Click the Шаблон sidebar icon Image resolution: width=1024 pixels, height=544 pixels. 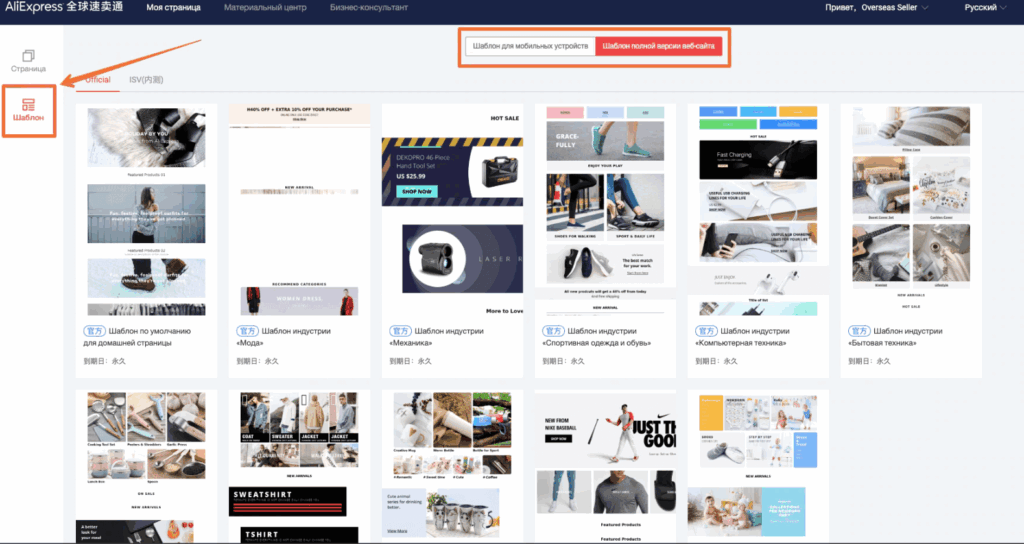(28, 110)
